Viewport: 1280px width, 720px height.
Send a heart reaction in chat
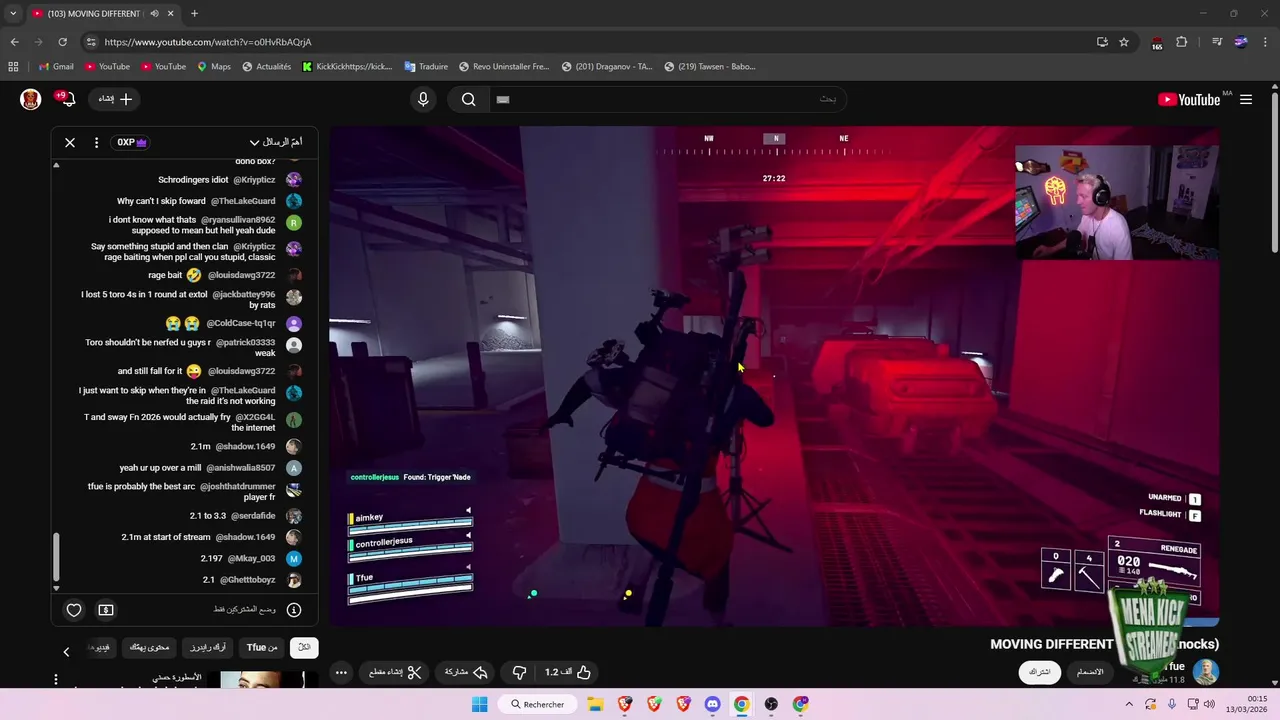[74, 610]
